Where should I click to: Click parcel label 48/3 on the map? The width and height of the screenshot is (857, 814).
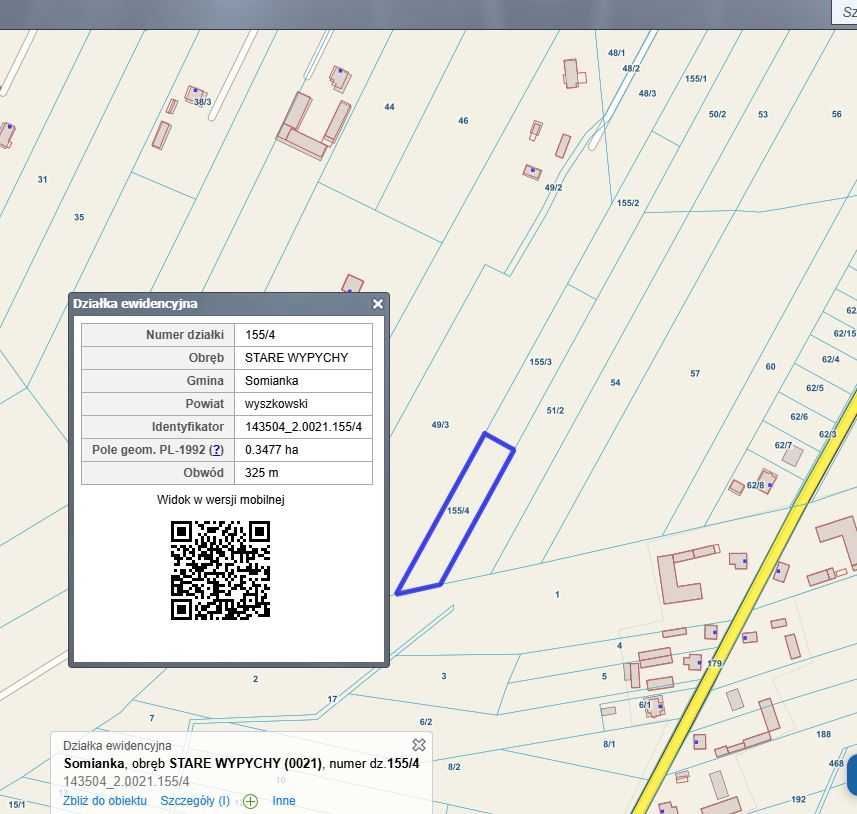point(648,93)
